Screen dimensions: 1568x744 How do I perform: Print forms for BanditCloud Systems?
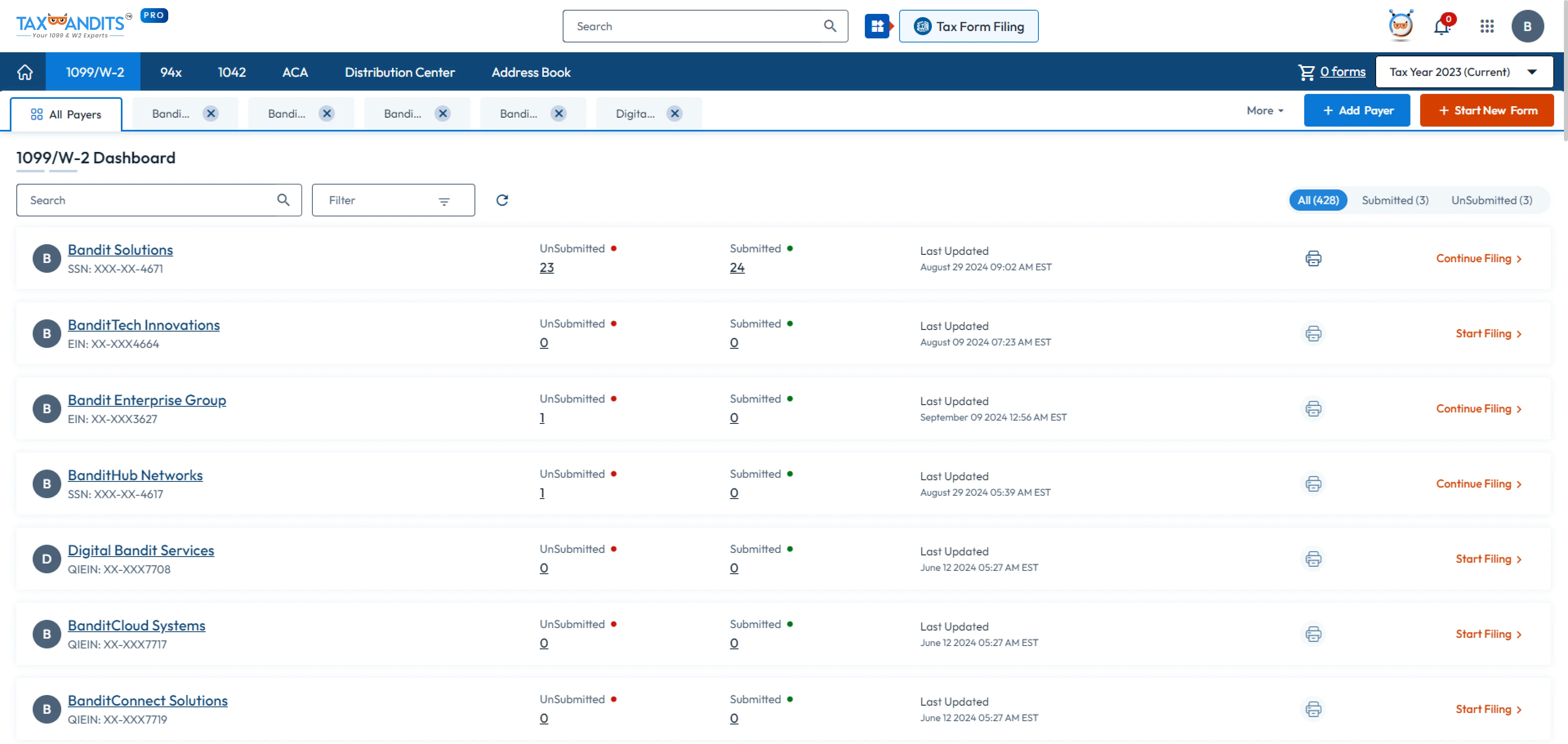tap(1313, 634)
